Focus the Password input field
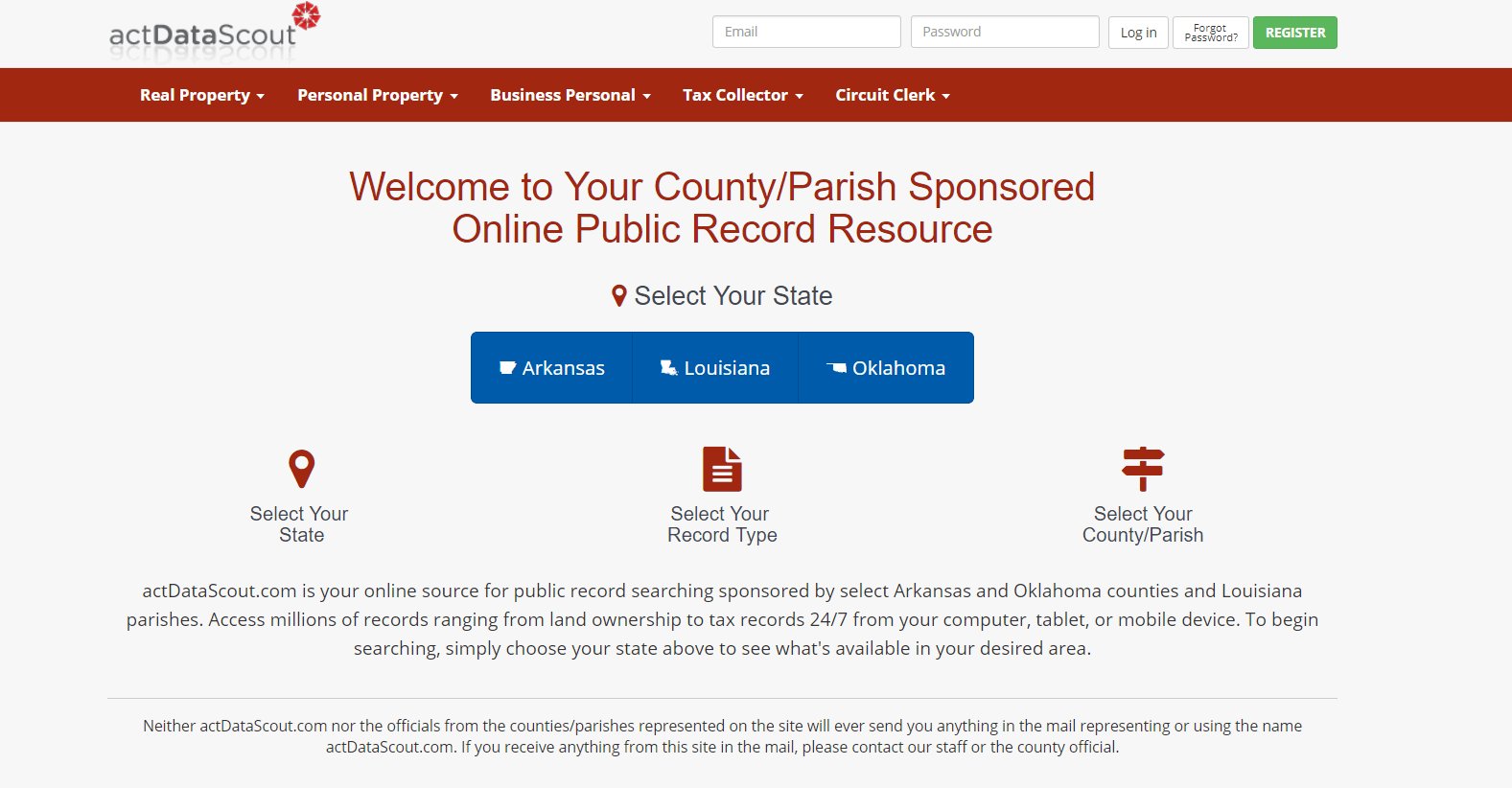The height and width of the screenshot is (788, 1512). (1005, 32)
